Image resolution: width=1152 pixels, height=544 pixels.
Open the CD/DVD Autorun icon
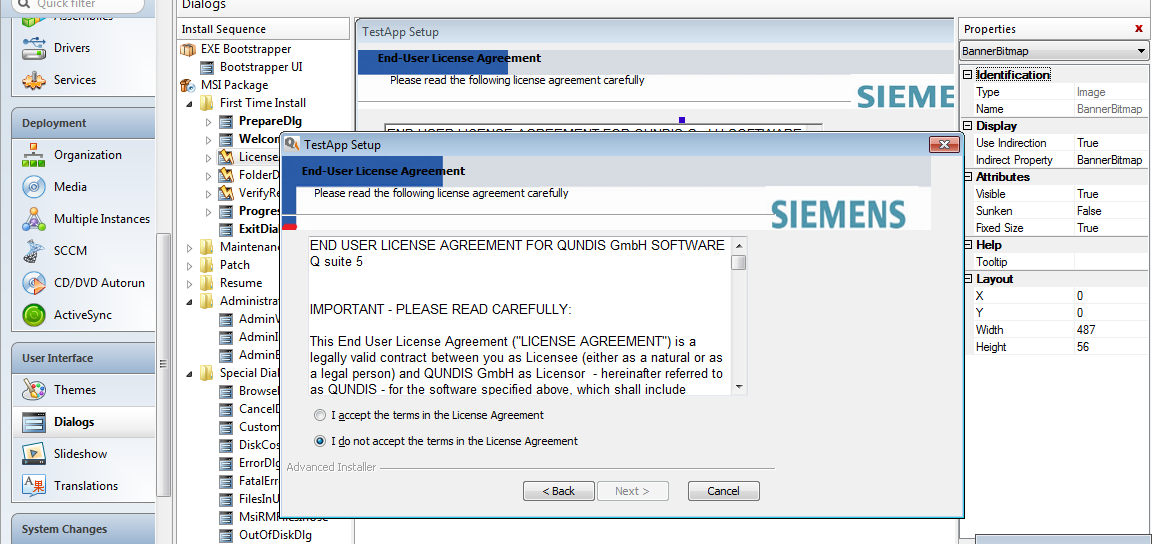(34, 283)
